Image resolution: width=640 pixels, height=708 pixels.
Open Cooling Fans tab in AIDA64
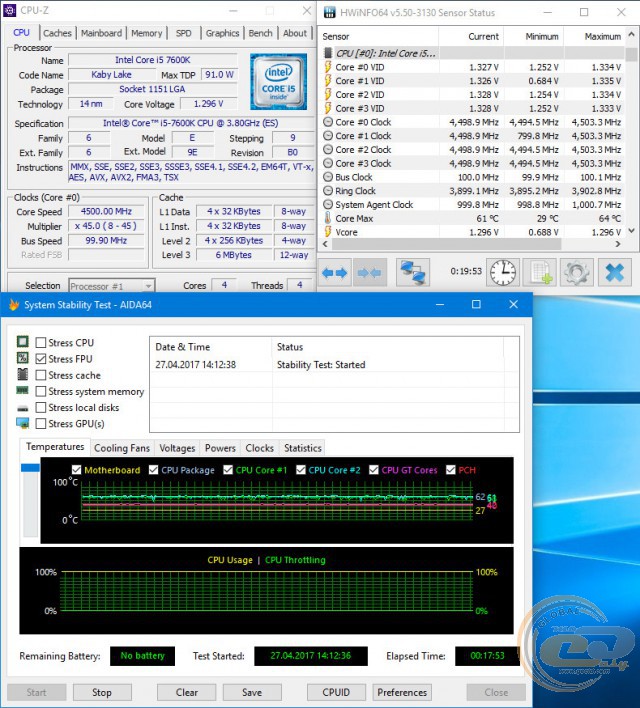pyautogui.click(x=122, y=448)
